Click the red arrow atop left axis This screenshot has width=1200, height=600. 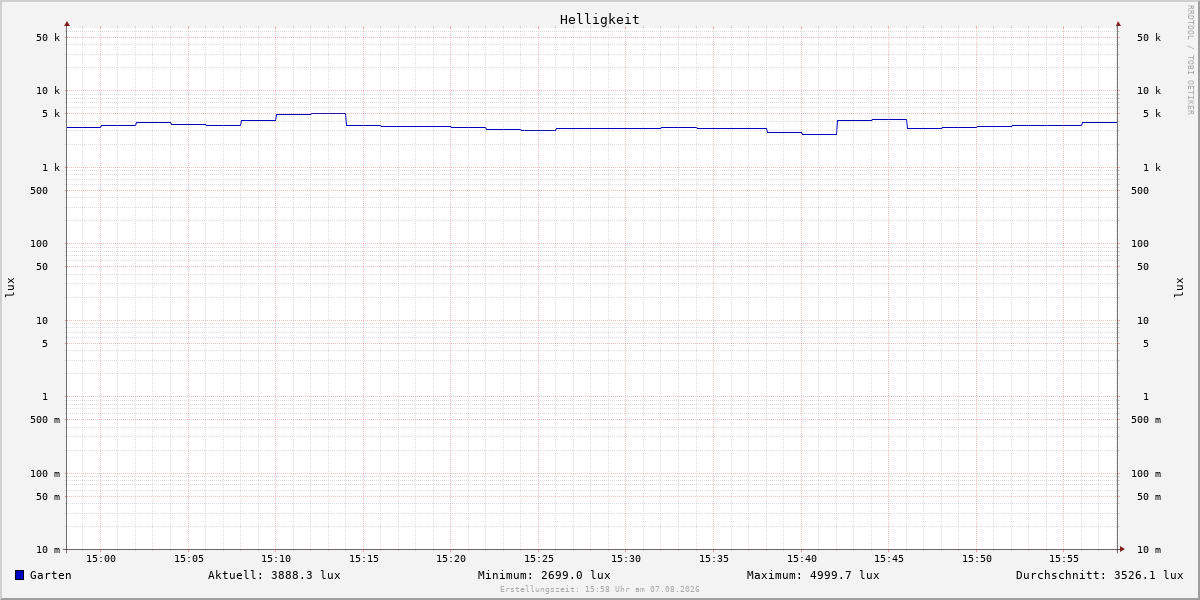pos(67,23)
